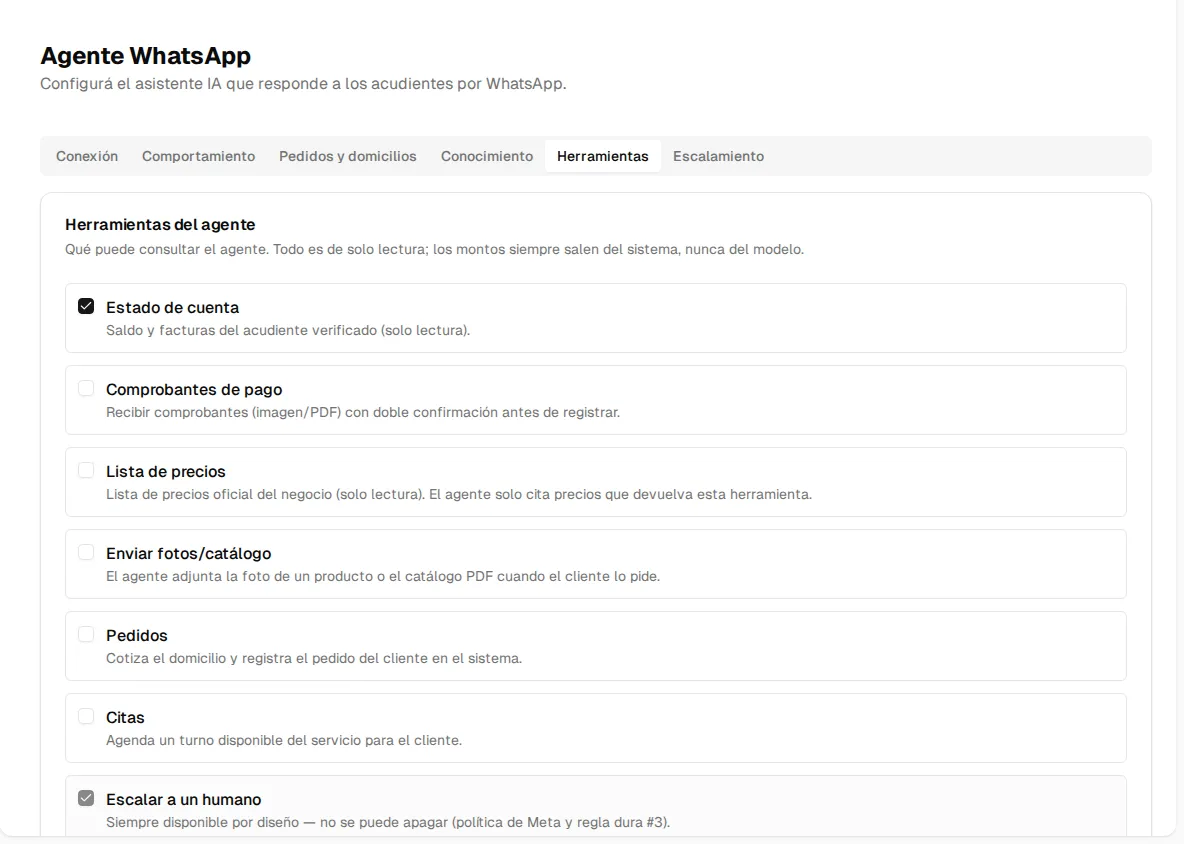Image resolution: width=1184 pixels, height=844 pixels.
Task: Enable the Enviar fotos/catálogo checkbox
Action: click(x=86, y=552)
